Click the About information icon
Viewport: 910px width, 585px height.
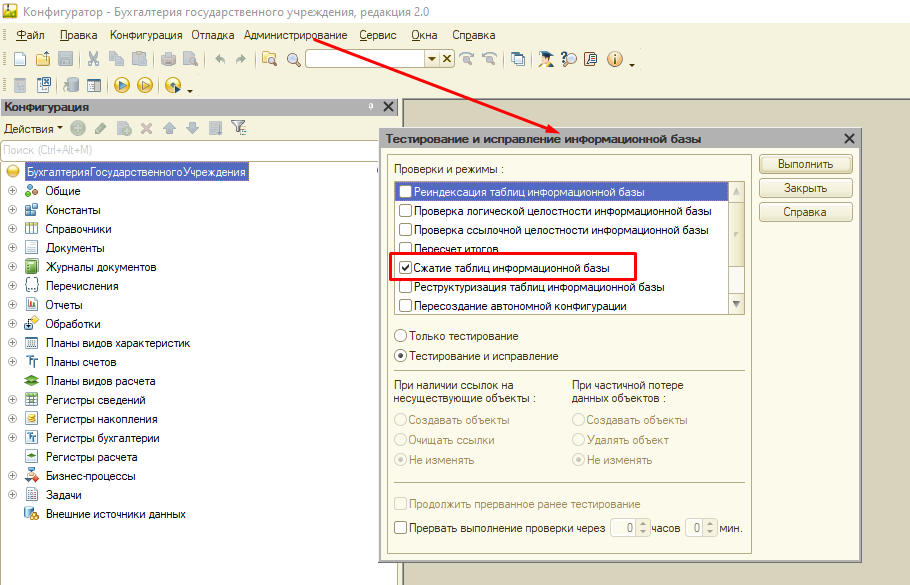[615, 59]
